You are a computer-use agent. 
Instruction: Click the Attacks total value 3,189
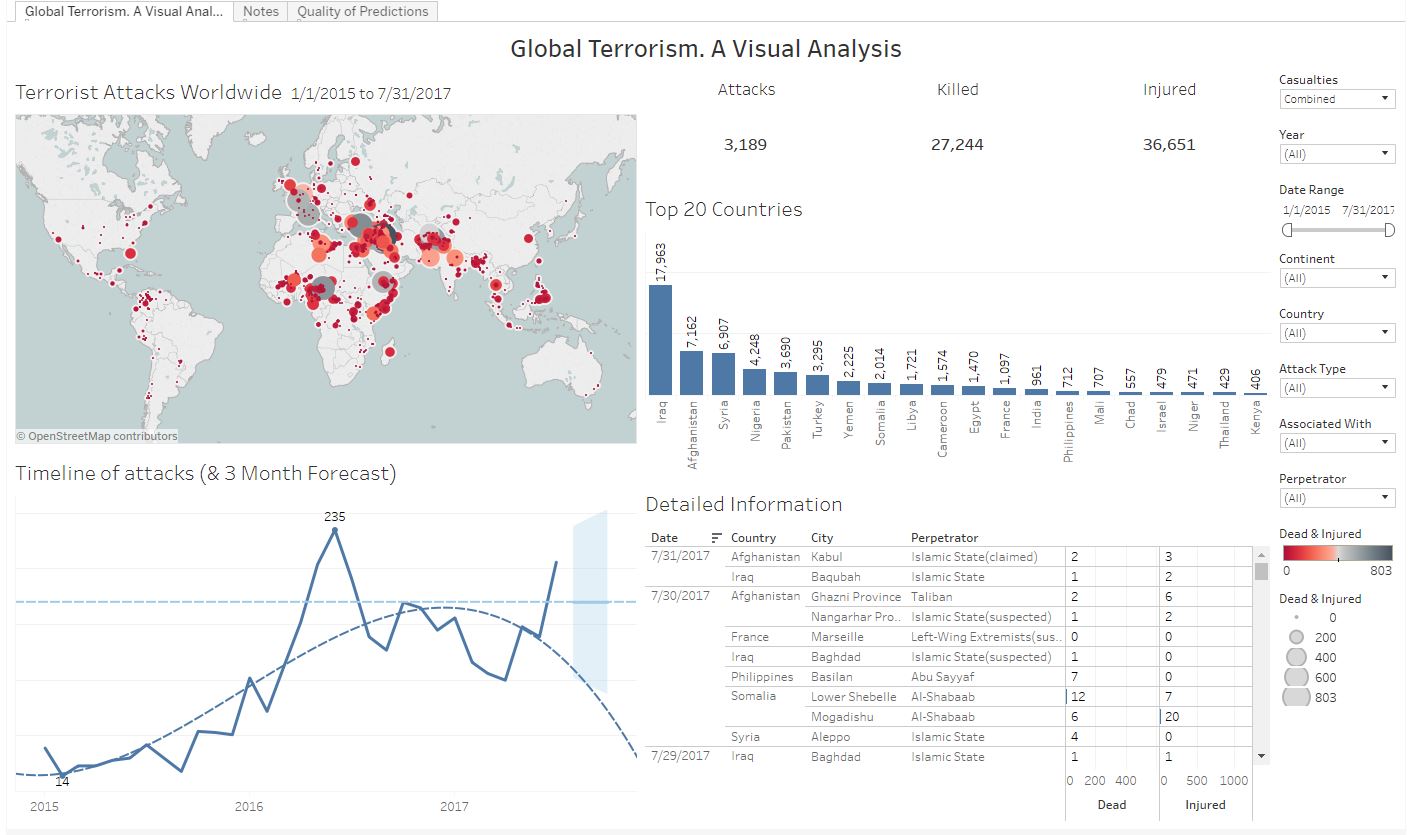tap(746, 144)
